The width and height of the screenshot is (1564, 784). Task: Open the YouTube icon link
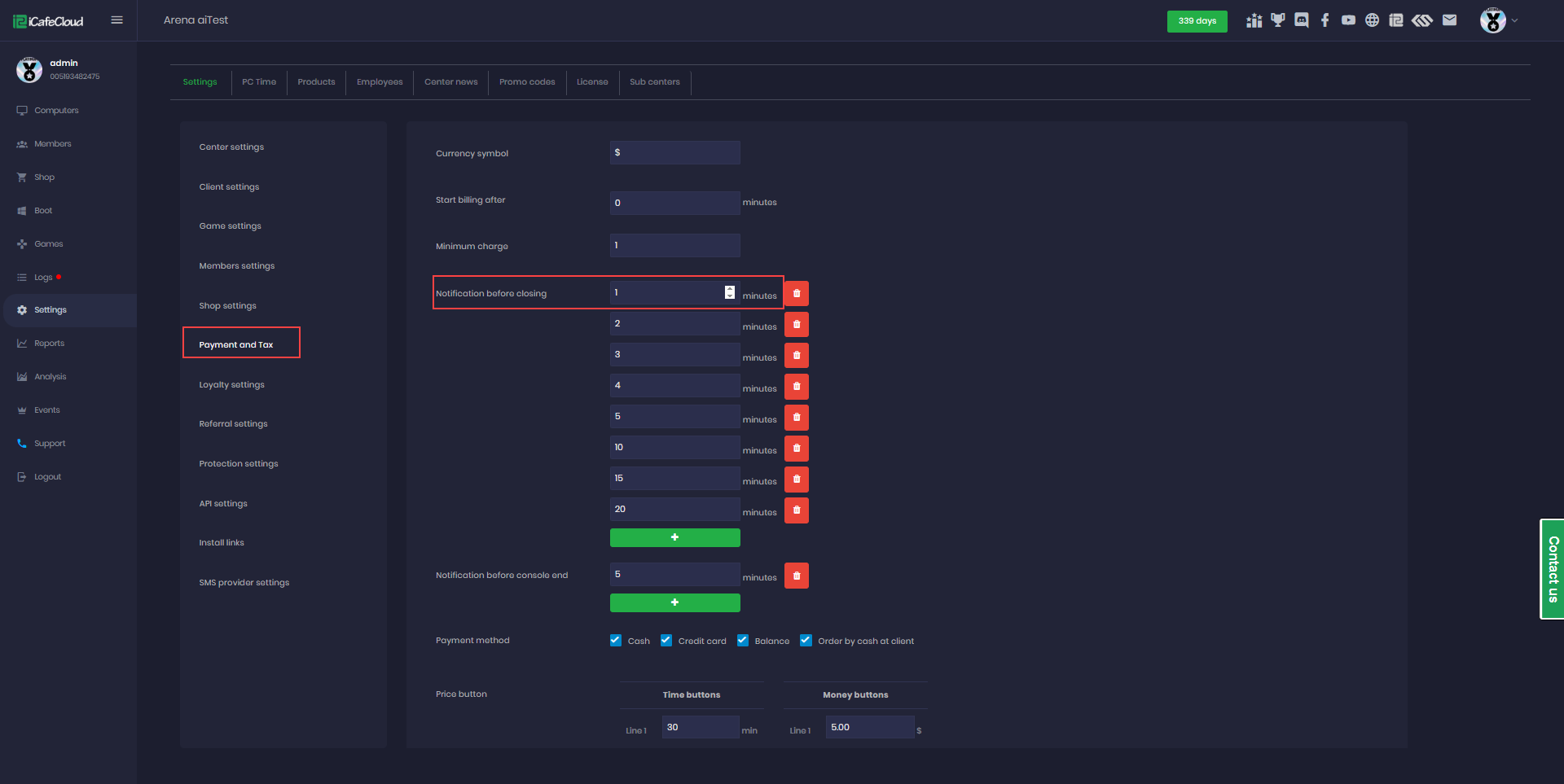[x=1349, y=20]
